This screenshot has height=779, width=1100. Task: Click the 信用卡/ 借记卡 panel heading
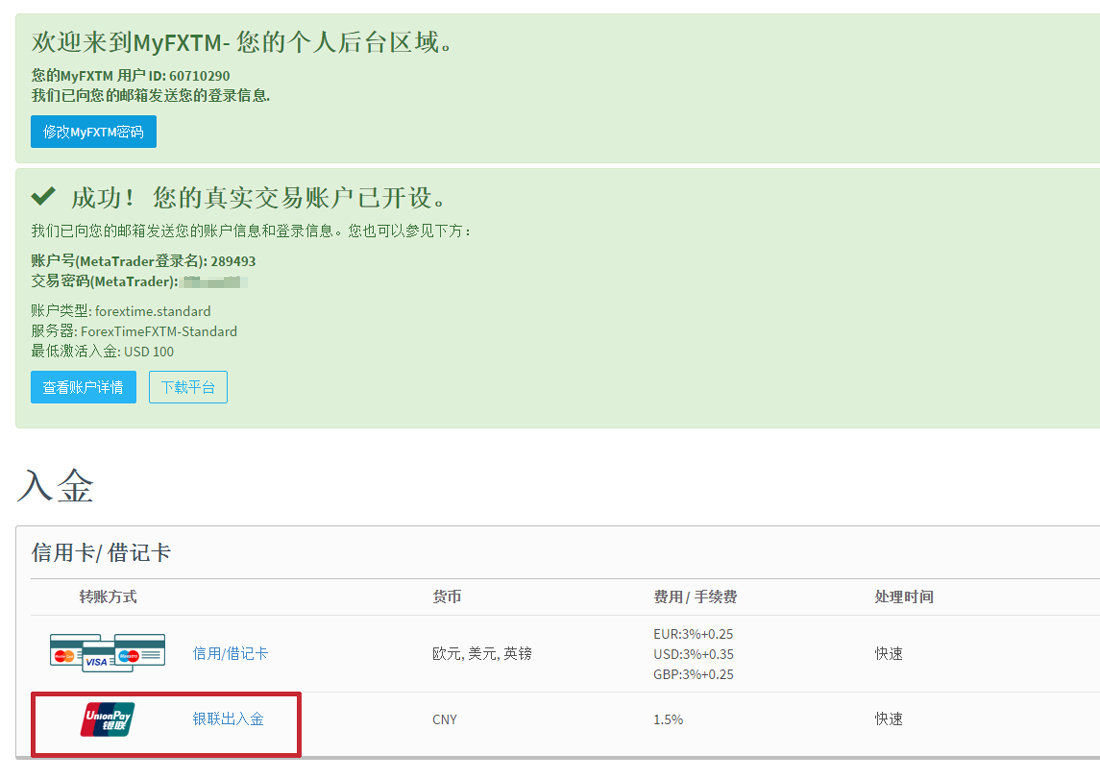pos(101,552)
